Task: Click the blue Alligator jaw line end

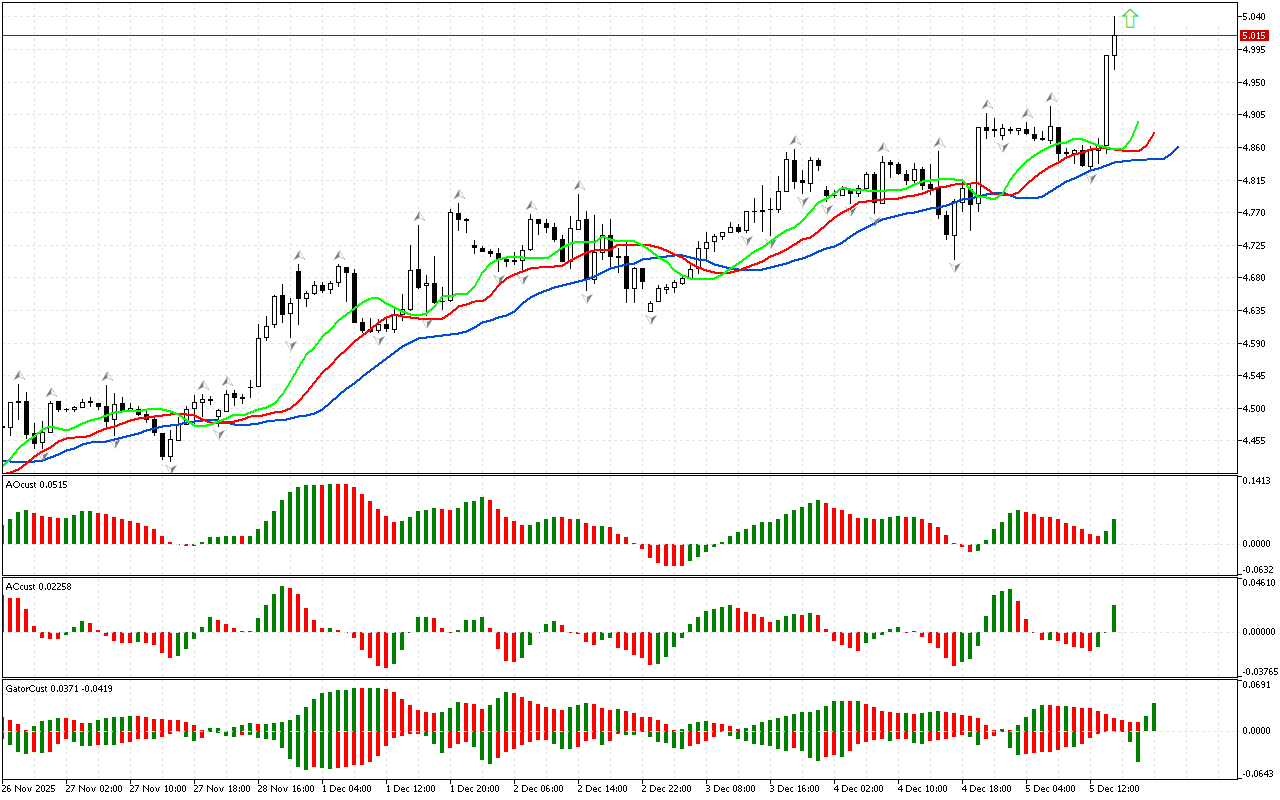Action: (1177, 147)
